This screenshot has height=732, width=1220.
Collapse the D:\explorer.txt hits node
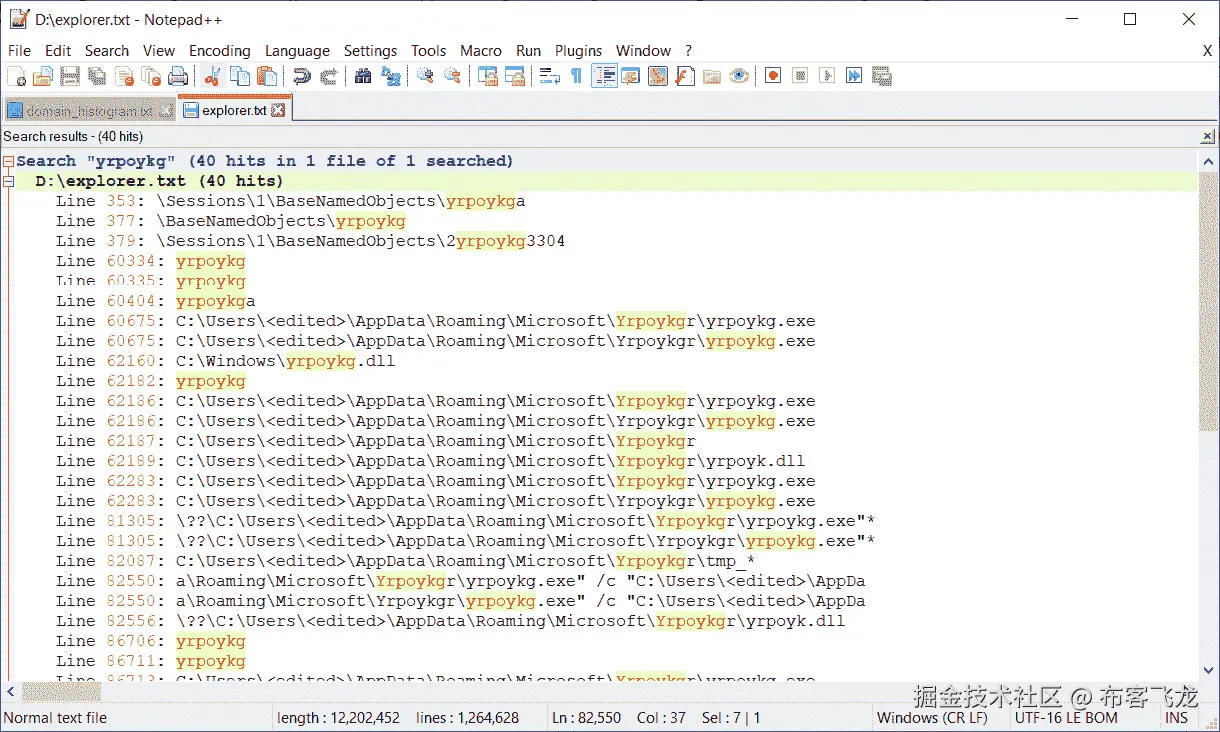tap(8, 182)
